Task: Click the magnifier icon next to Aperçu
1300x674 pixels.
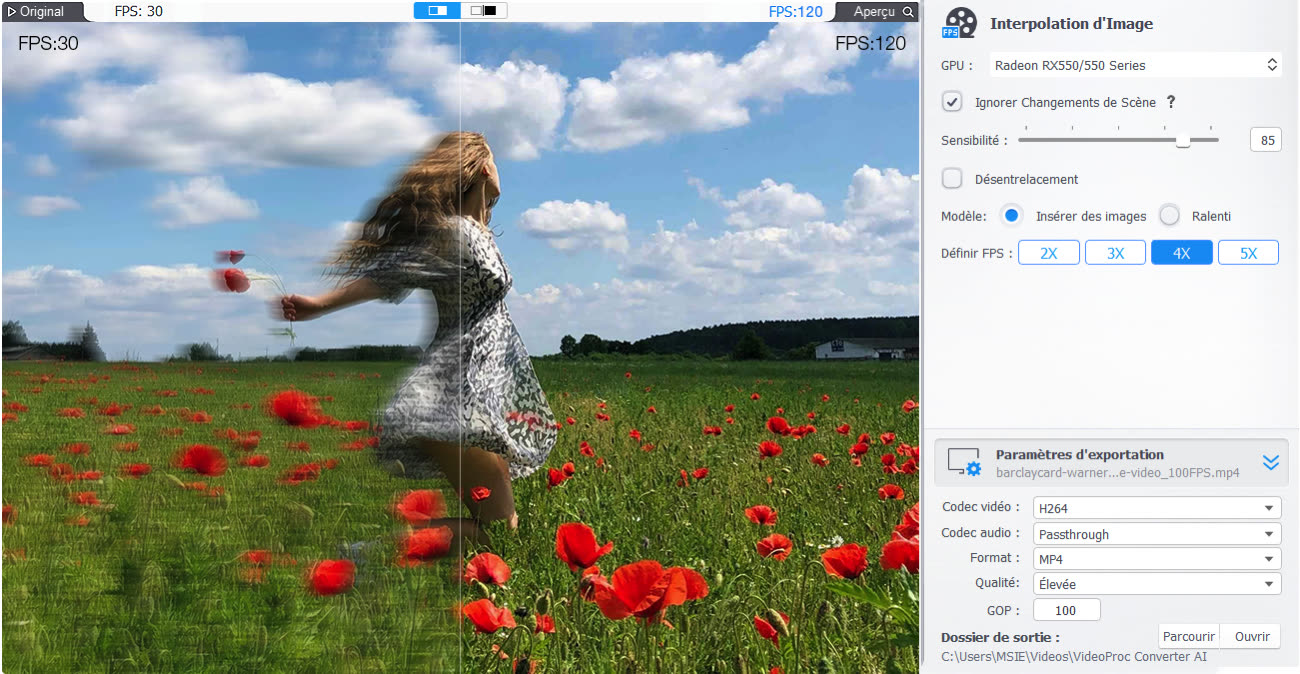Action: (x=907, y=12)
